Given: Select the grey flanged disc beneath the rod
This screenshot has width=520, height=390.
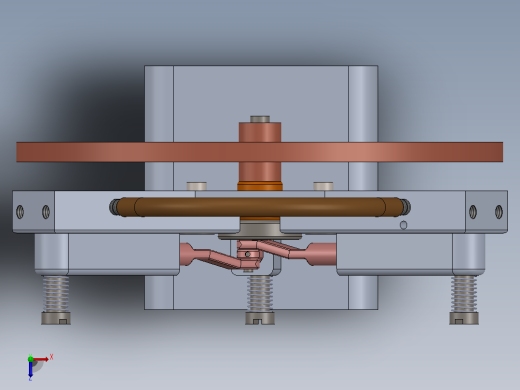Looking at the screenshot, I should tap(260, 231).
